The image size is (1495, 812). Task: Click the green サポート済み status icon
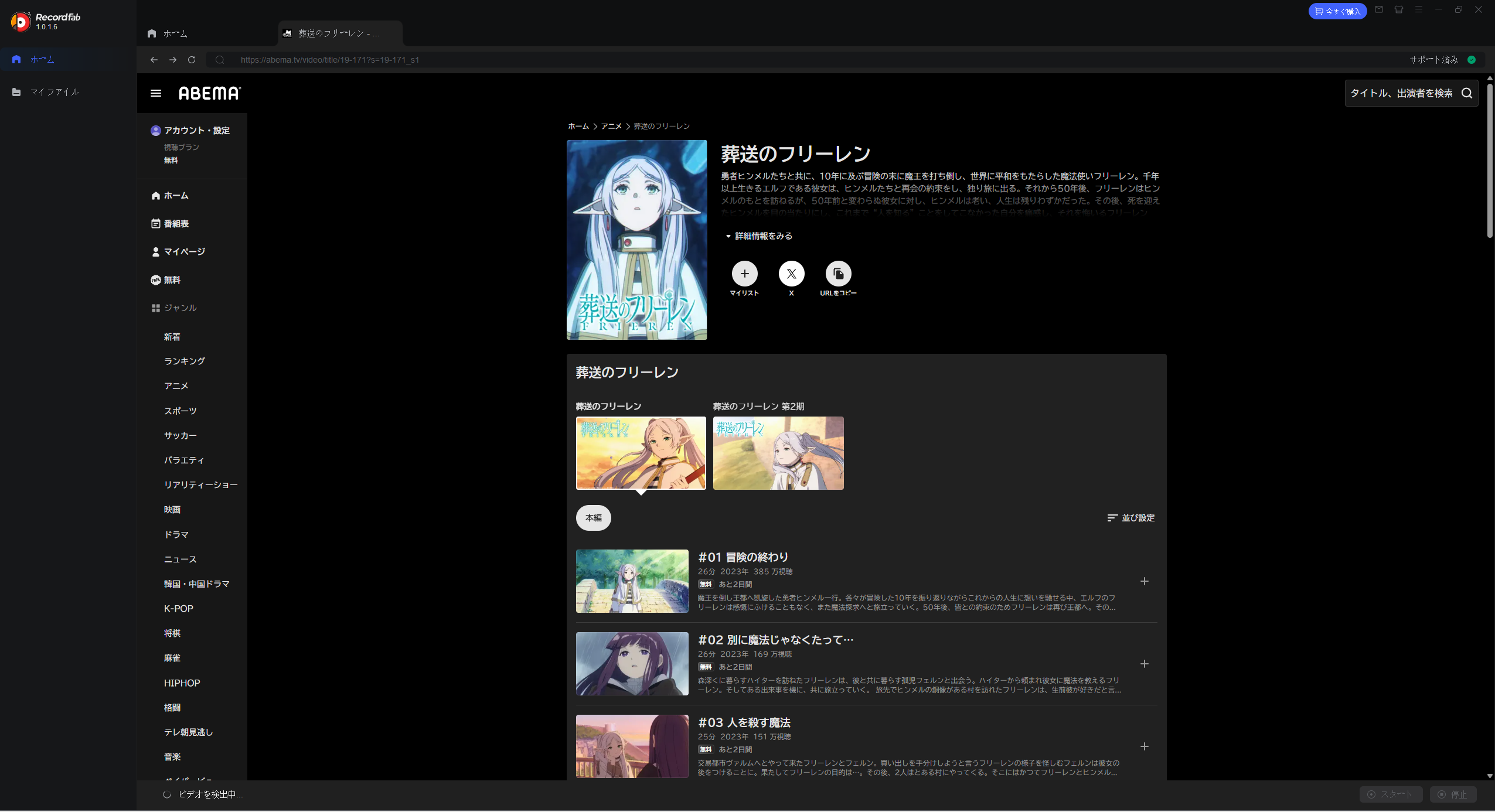tap(1472, 60)
